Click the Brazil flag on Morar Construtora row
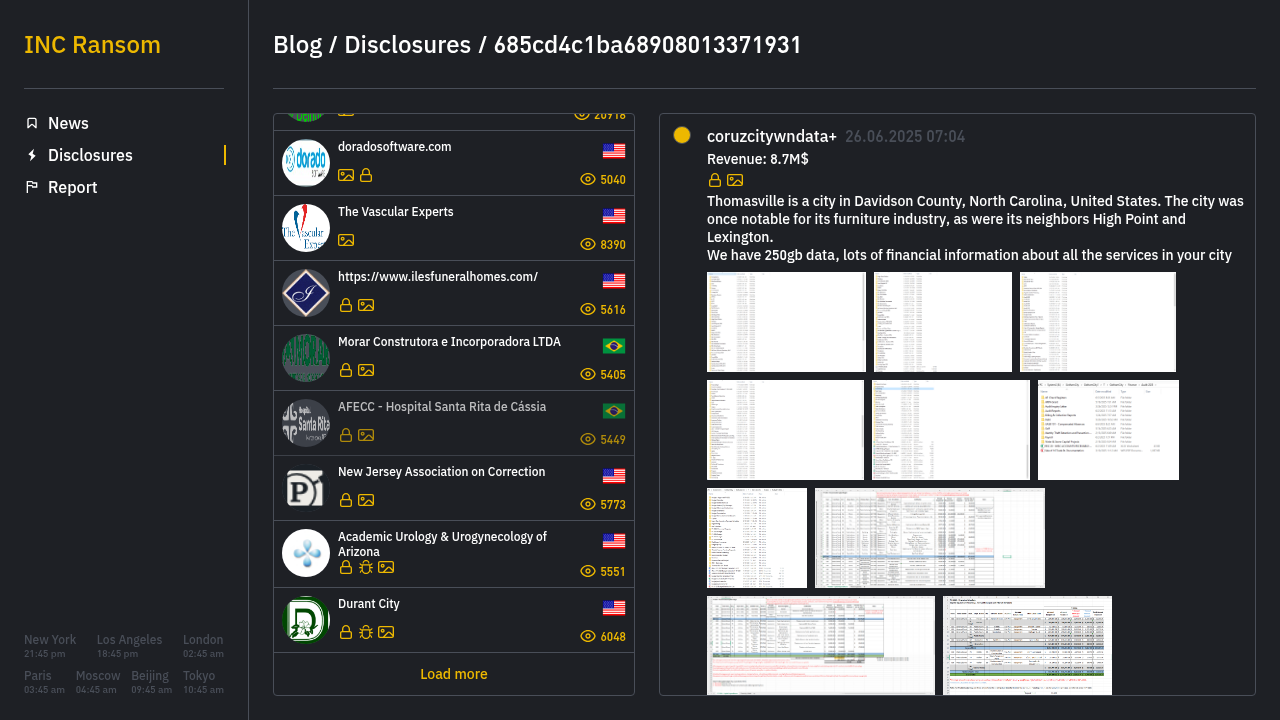Image resolution: width=1280 pixels, height=720 pixels. pos(614,346)
